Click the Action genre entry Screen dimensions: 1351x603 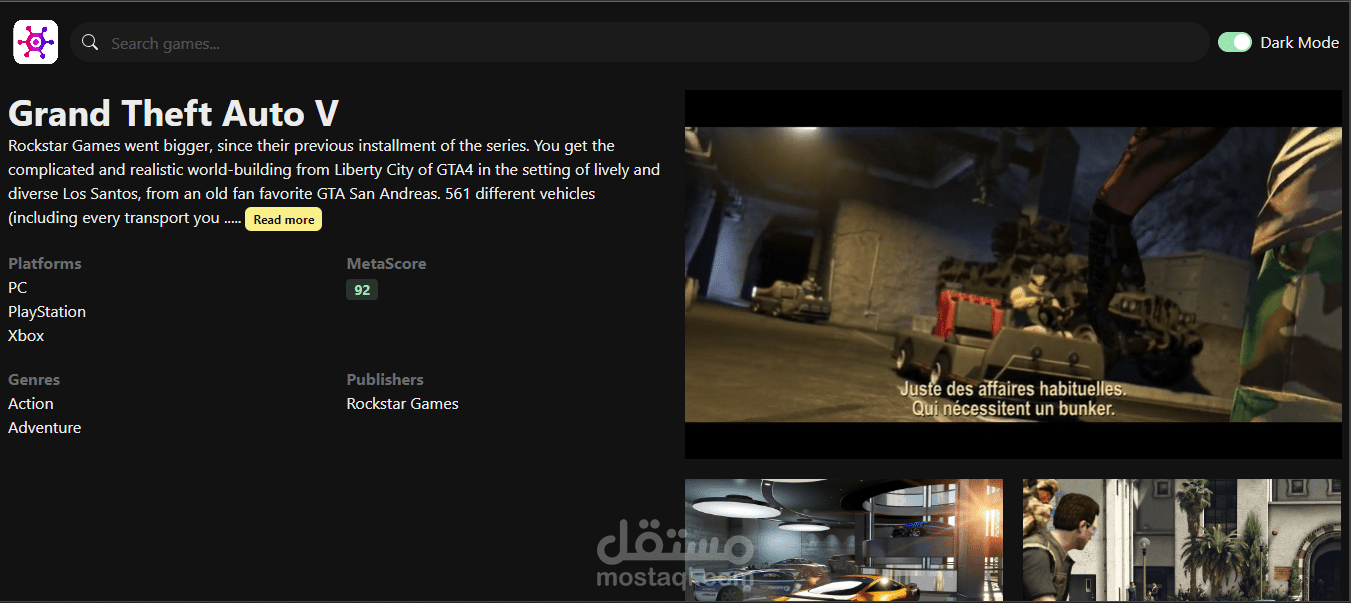(x=31, y=403)
